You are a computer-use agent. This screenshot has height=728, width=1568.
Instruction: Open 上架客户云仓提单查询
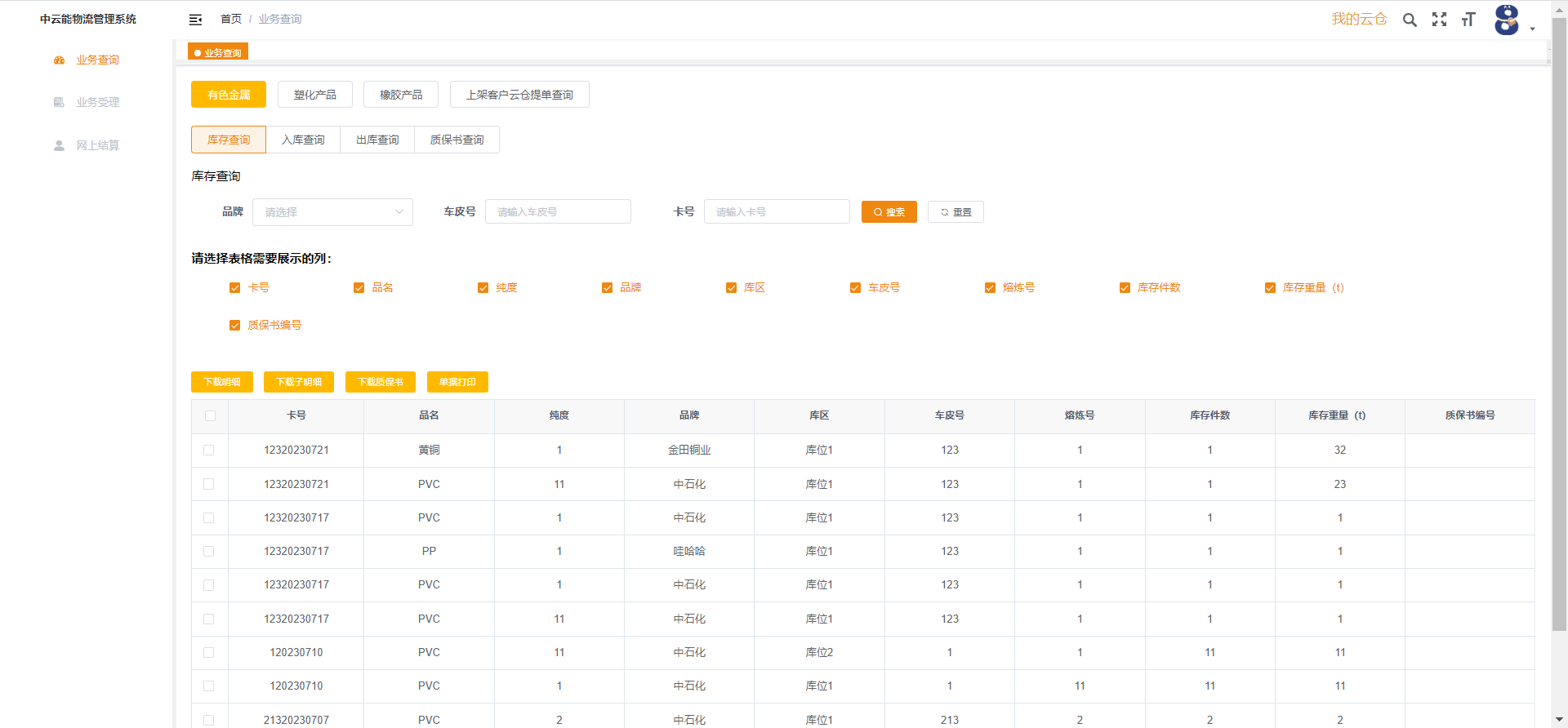coord(519,95)
